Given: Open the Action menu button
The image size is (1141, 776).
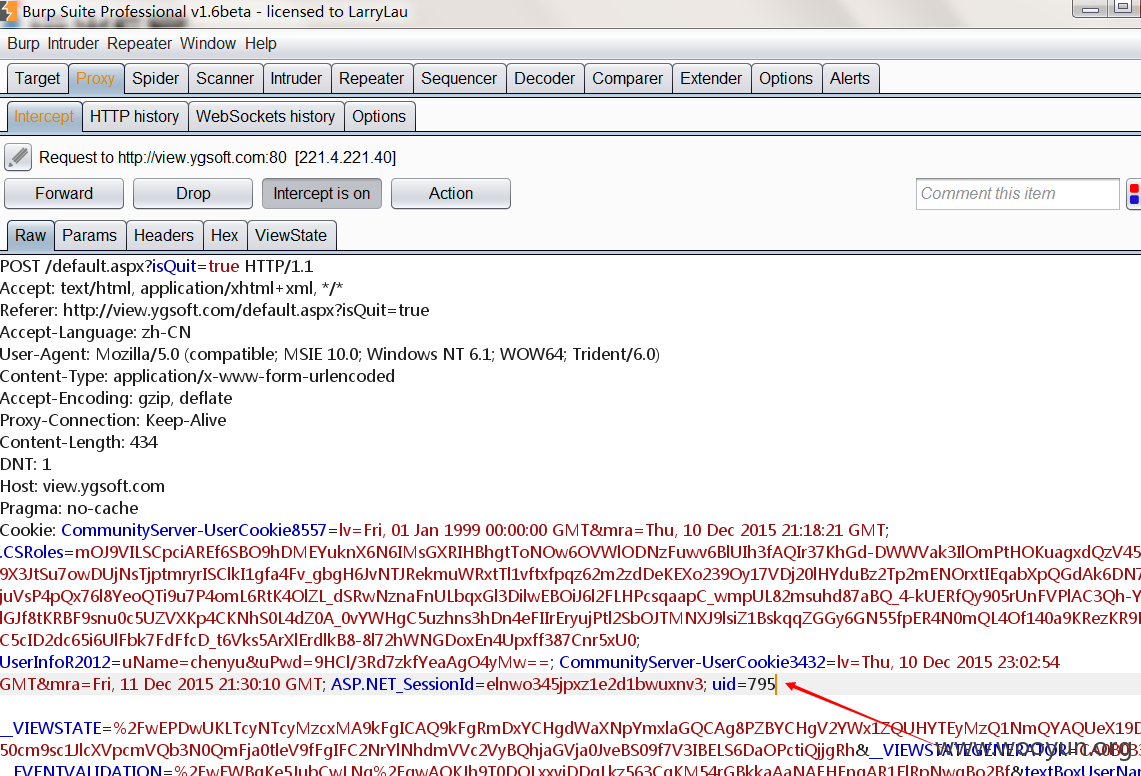Looking at the screenshot, I should pyautogui.click(x=450, y=194).
